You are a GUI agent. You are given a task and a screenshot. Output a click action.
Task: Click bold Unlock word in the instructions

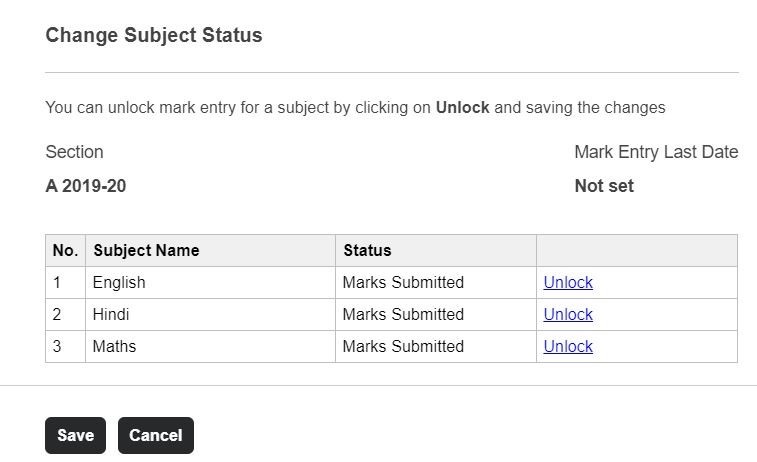coord(462,107)
